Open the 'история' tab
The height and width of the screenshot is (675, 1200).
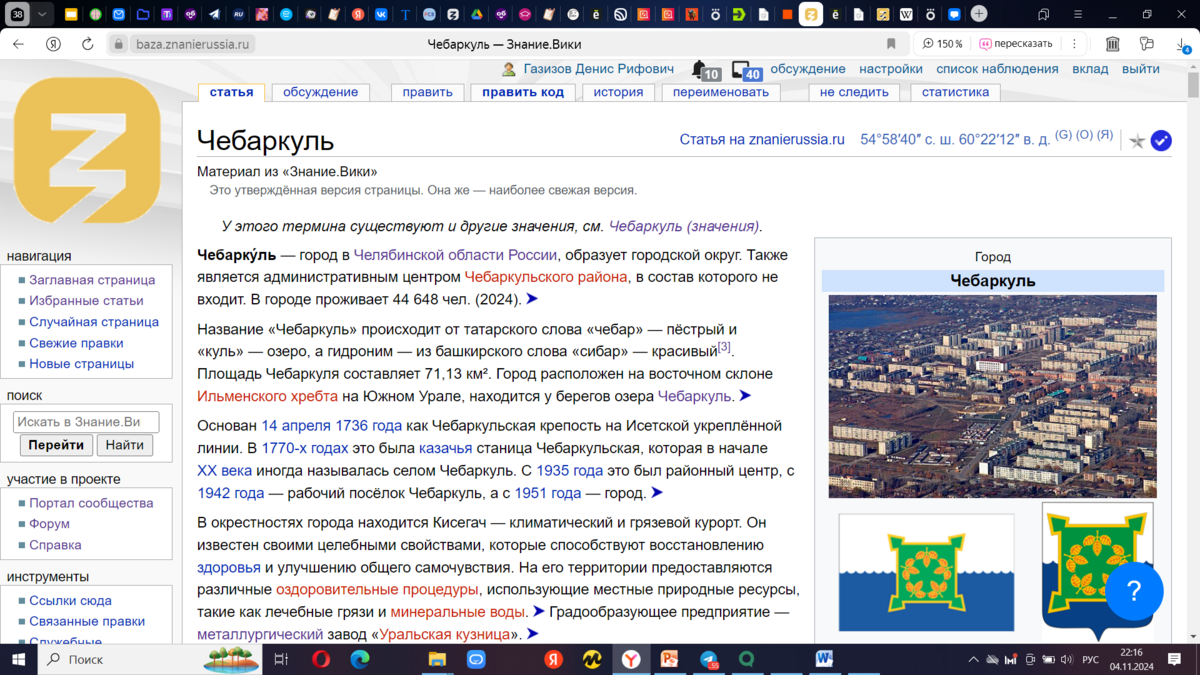(x=618, y=92)
